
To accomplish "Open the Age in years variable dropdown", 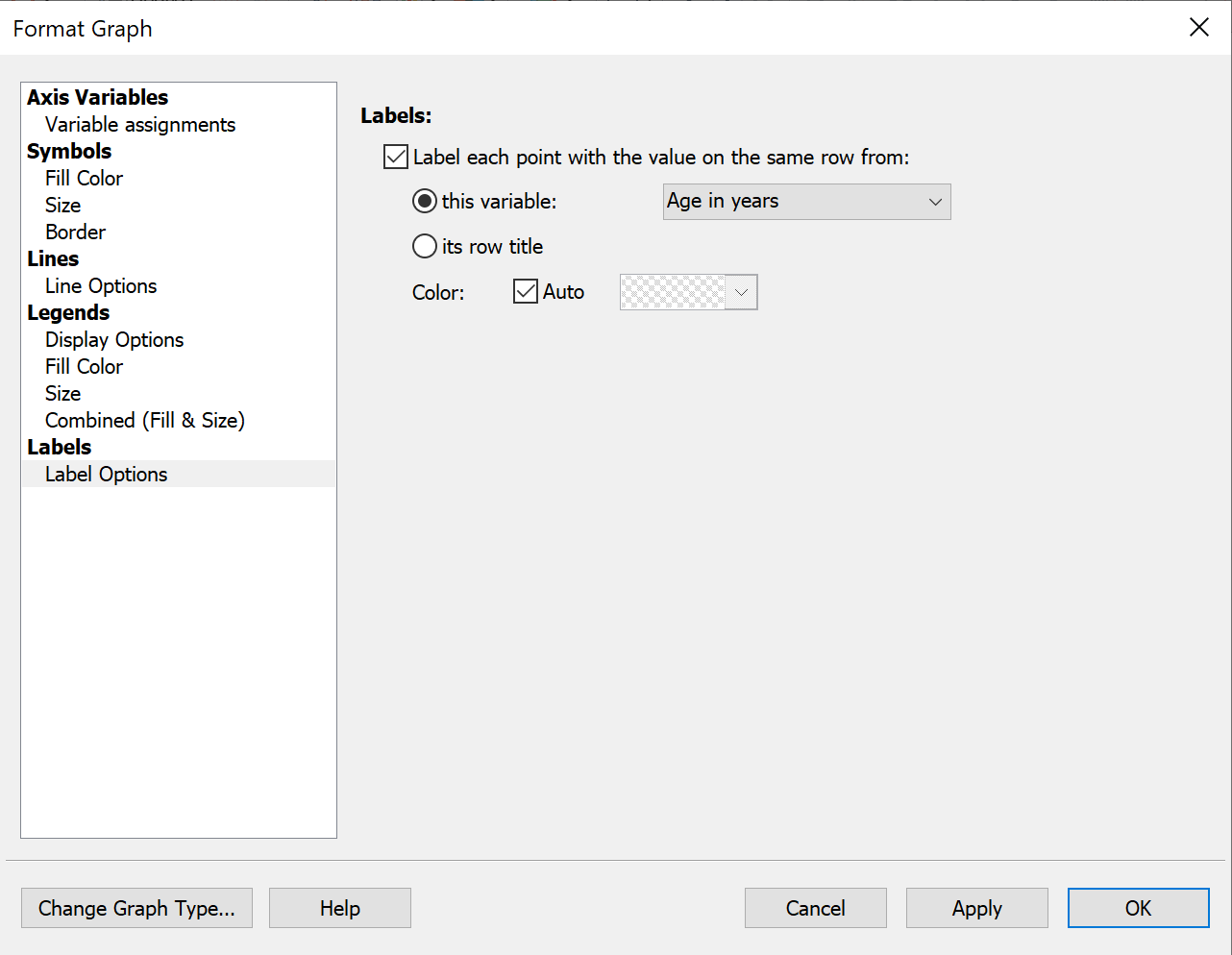I will (806, 202).
